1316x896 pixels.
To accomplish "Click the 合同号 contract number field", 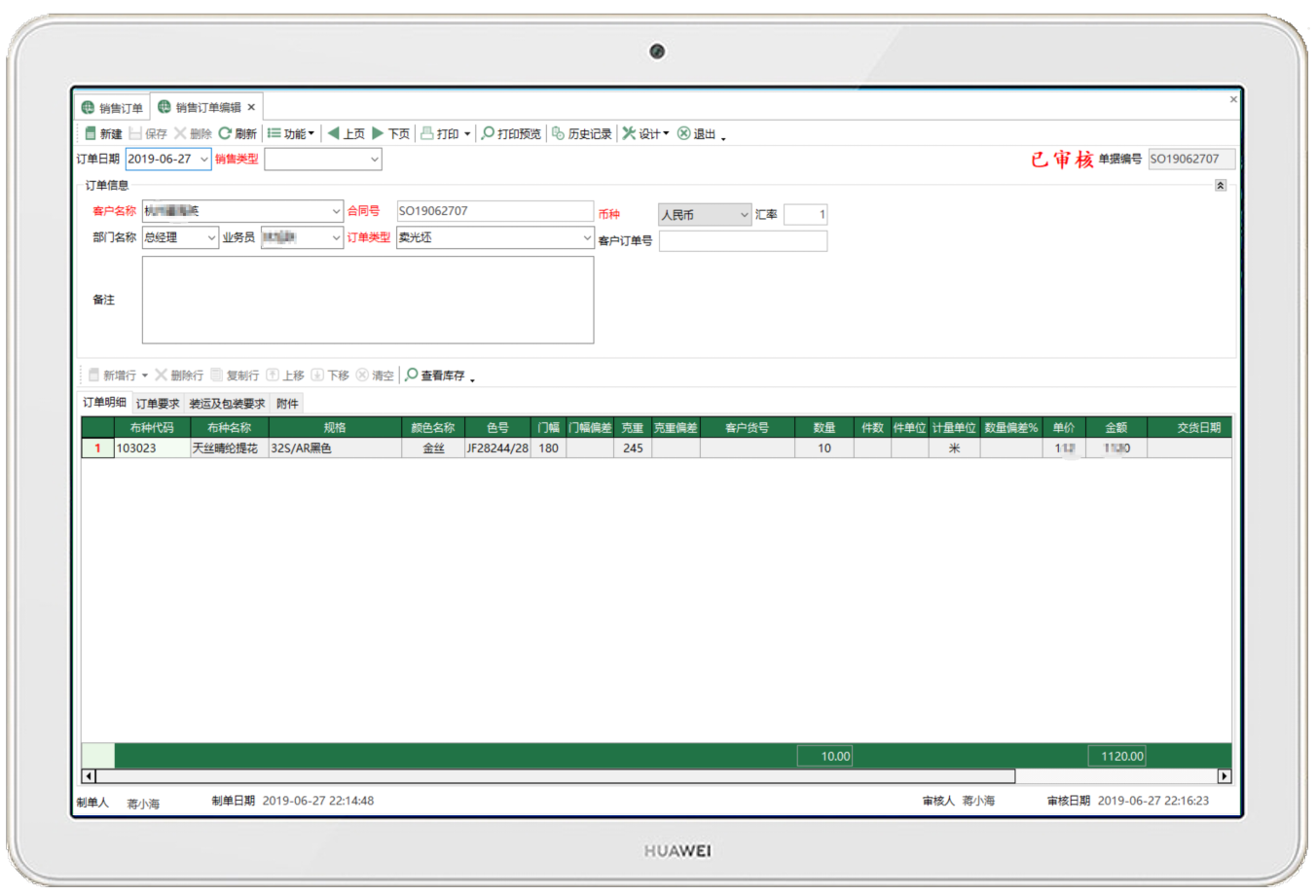I will [494, 210].
